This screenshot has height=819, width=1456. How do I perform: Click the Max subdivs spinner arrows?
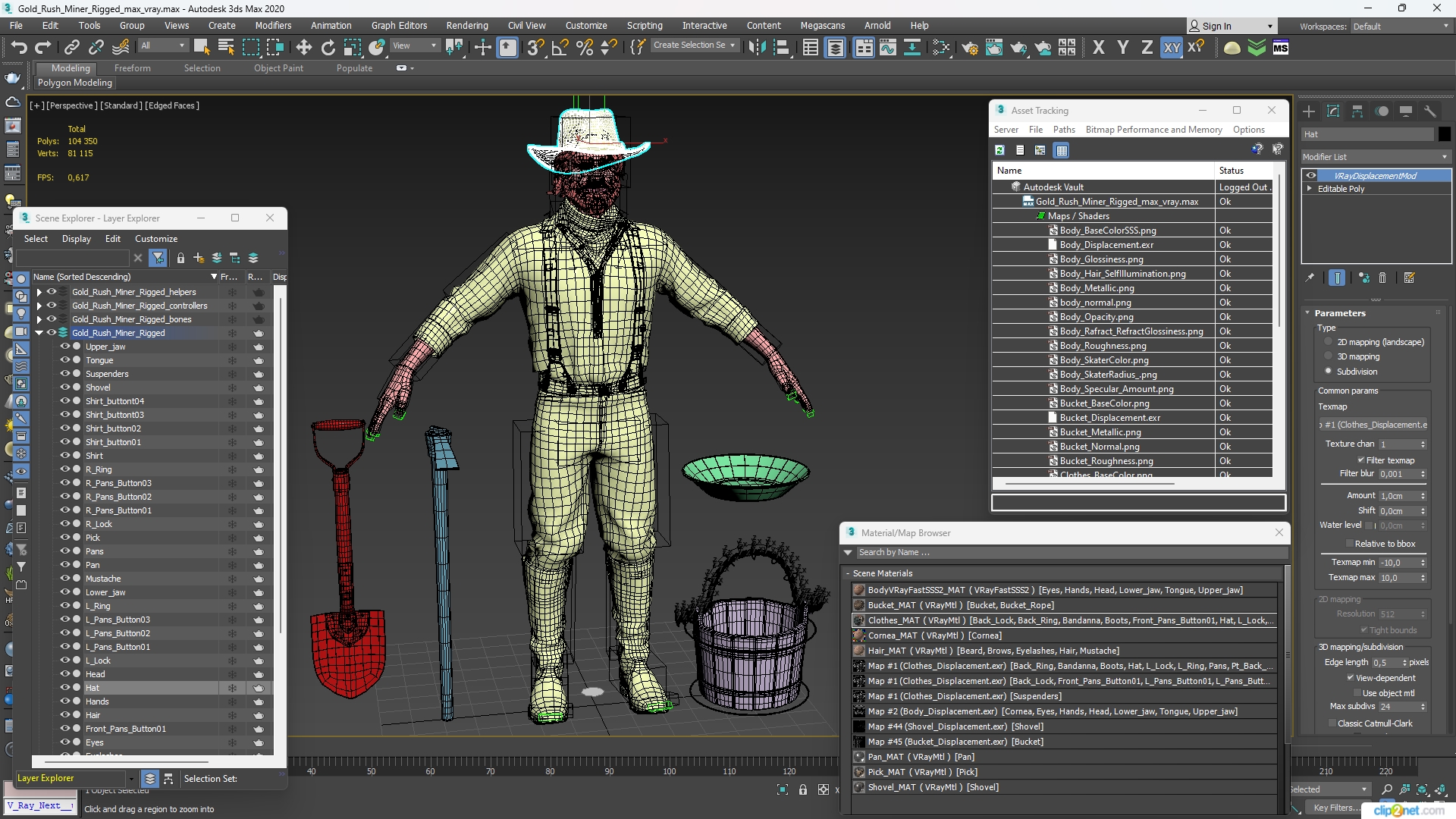click(x=1423, y=707)
